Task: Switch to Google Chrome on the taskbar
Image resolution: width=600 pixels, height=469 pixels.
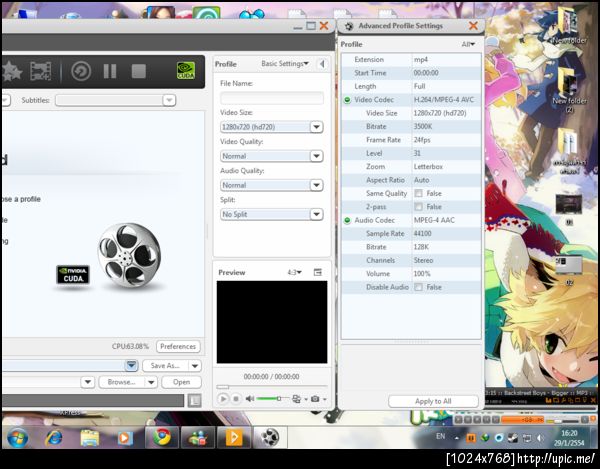Action: click(x=162, y=437)
